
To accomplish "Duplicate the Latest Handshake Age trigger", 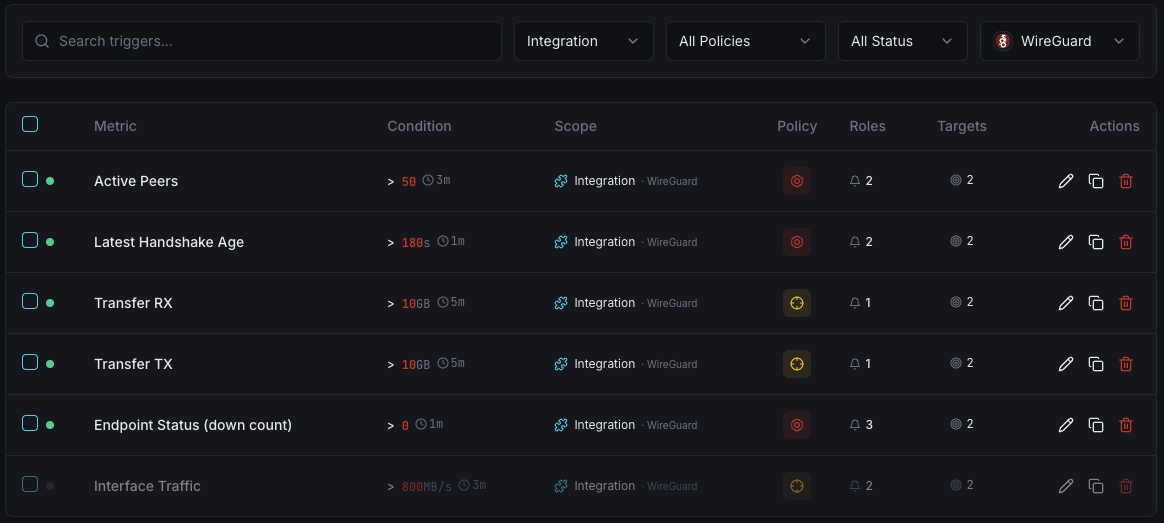I will 1096,242.
